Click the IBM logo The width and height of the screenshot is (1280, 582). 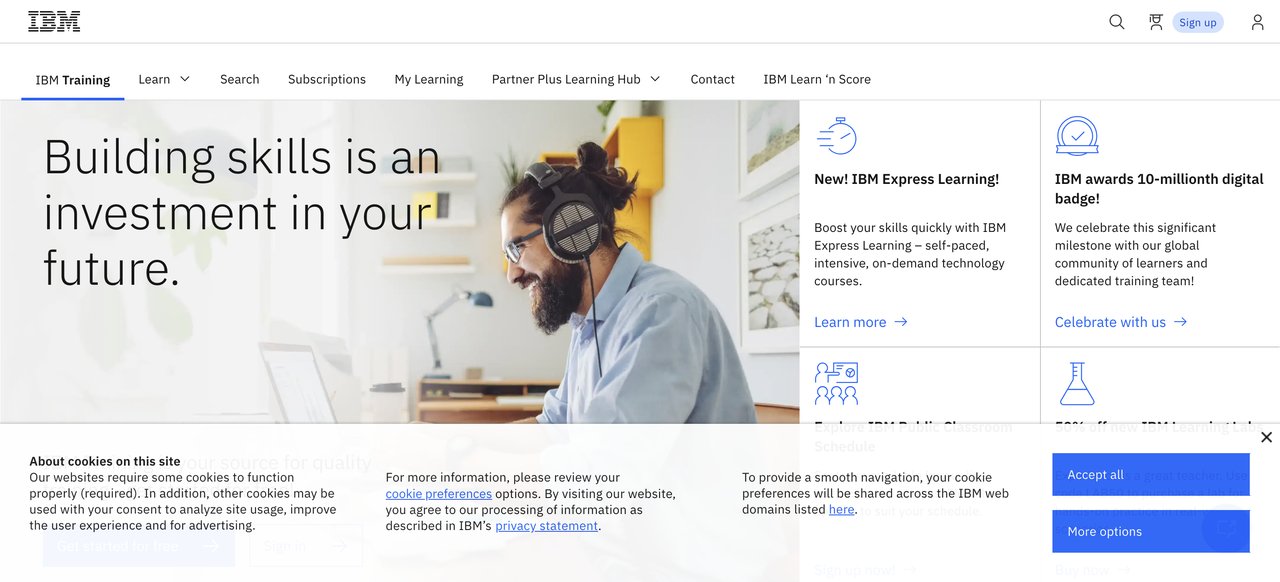(54, 21)
